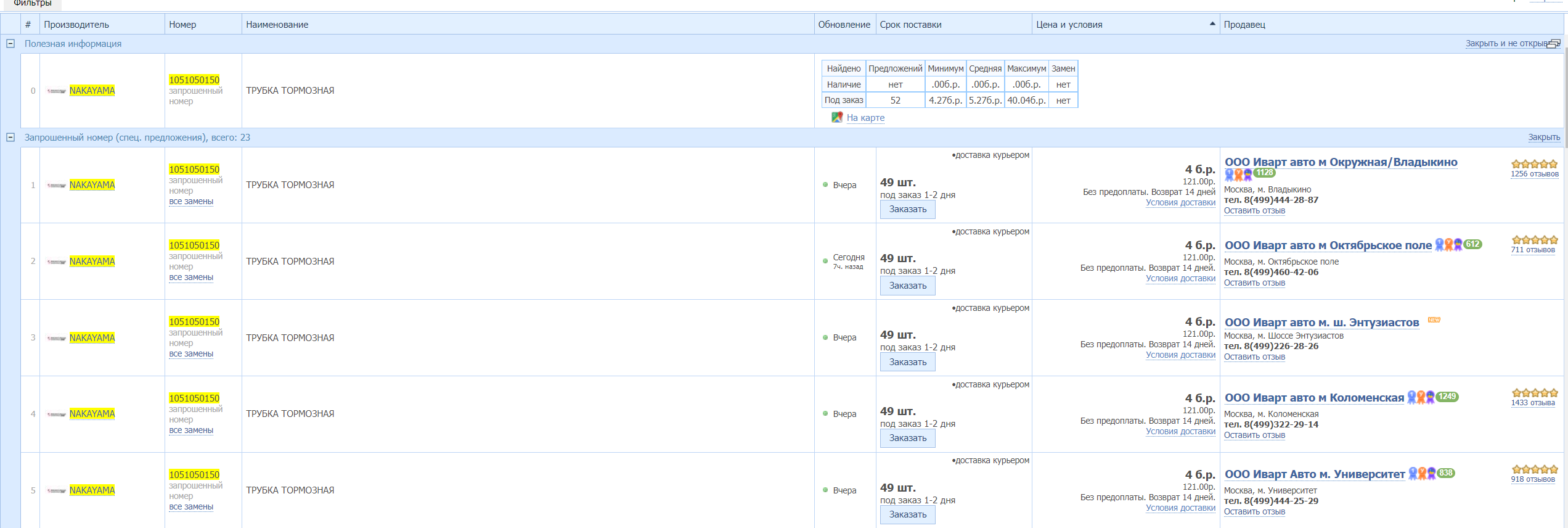Click the NAKAYAMA logo in row 4
Viewport: 1568px width, 528px height.
tap(57, 414)
